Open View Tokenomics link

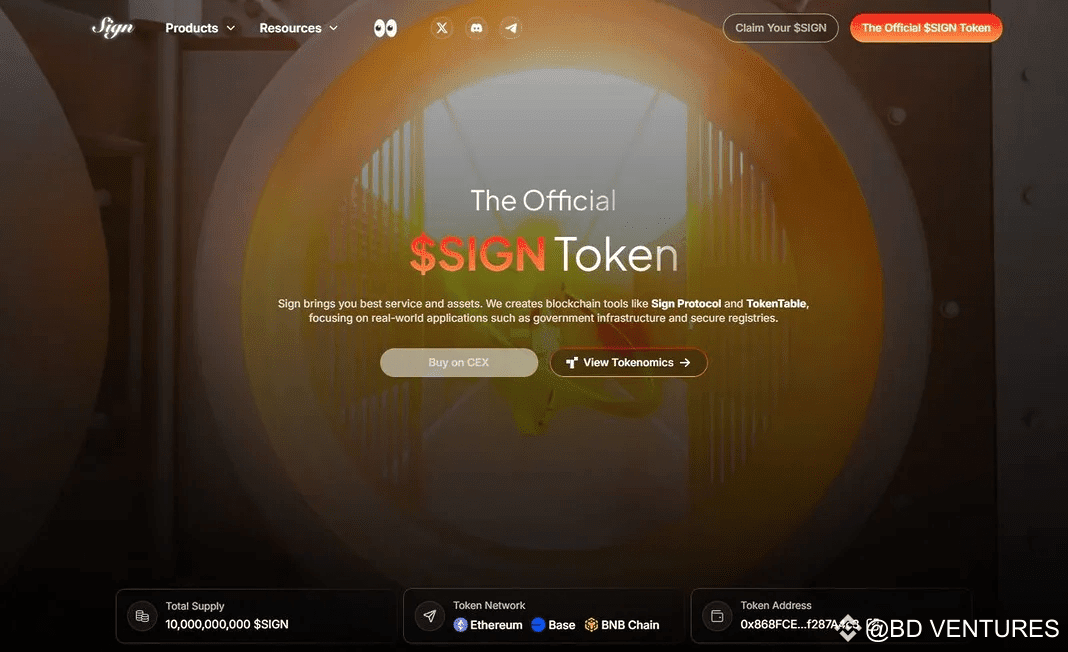[x=629, y=362]
